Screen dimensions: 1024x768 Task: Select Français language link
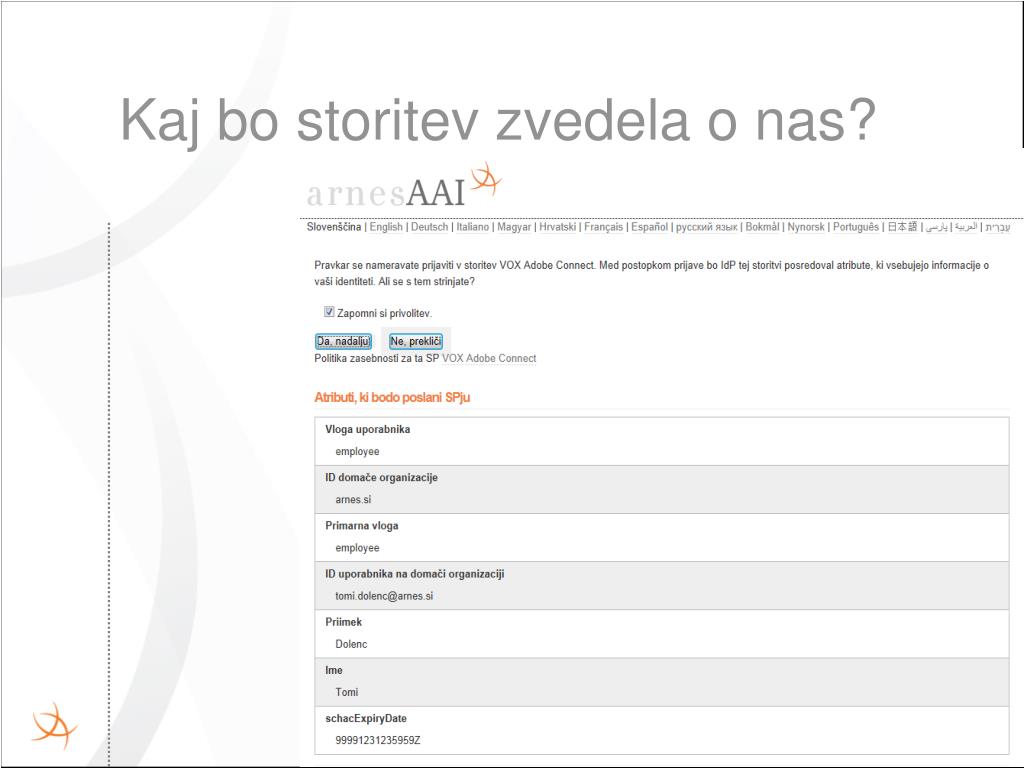[x=603, y=227]
